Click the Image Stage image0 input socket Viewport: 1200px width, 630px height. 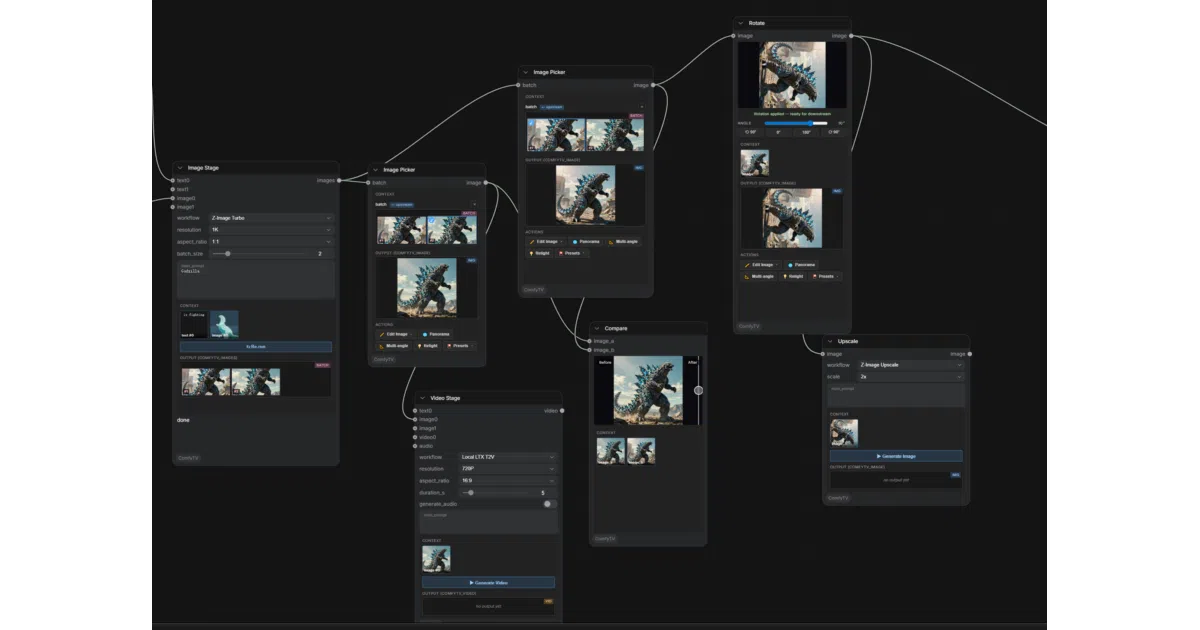173,198
